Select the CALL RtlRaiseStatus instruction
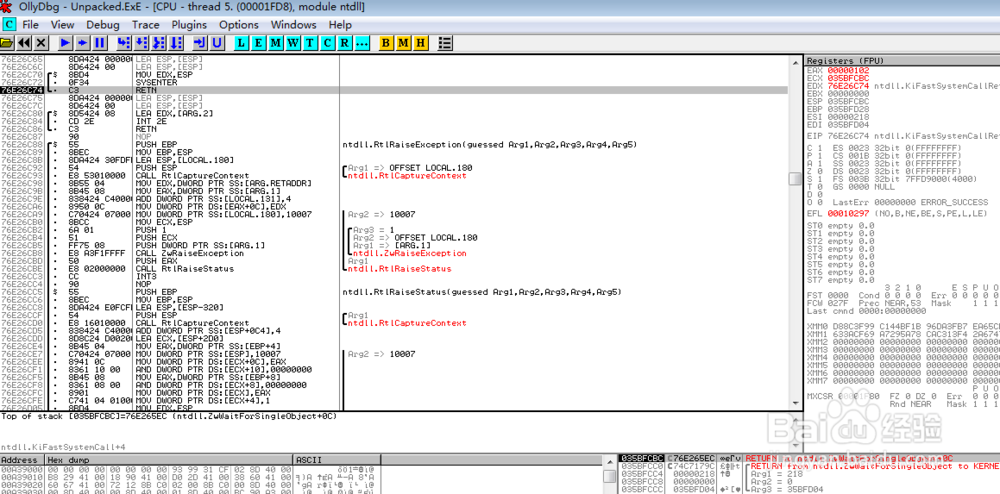Viewport: 1000px width, 494px height. click(x=393, y=268)
